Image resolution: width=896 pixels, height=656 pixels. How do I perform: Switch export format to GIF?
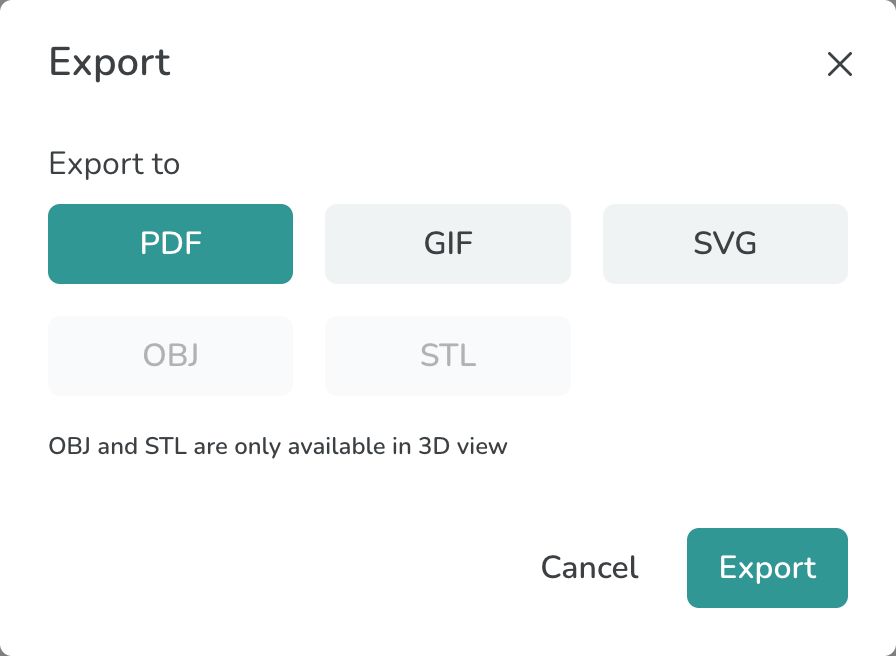pos(448,244)
